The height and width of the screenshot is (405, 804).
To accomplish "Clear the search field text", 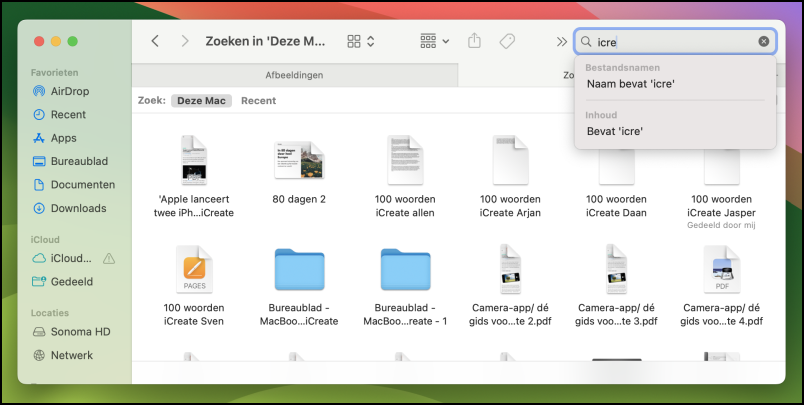I will click(763, 42).
